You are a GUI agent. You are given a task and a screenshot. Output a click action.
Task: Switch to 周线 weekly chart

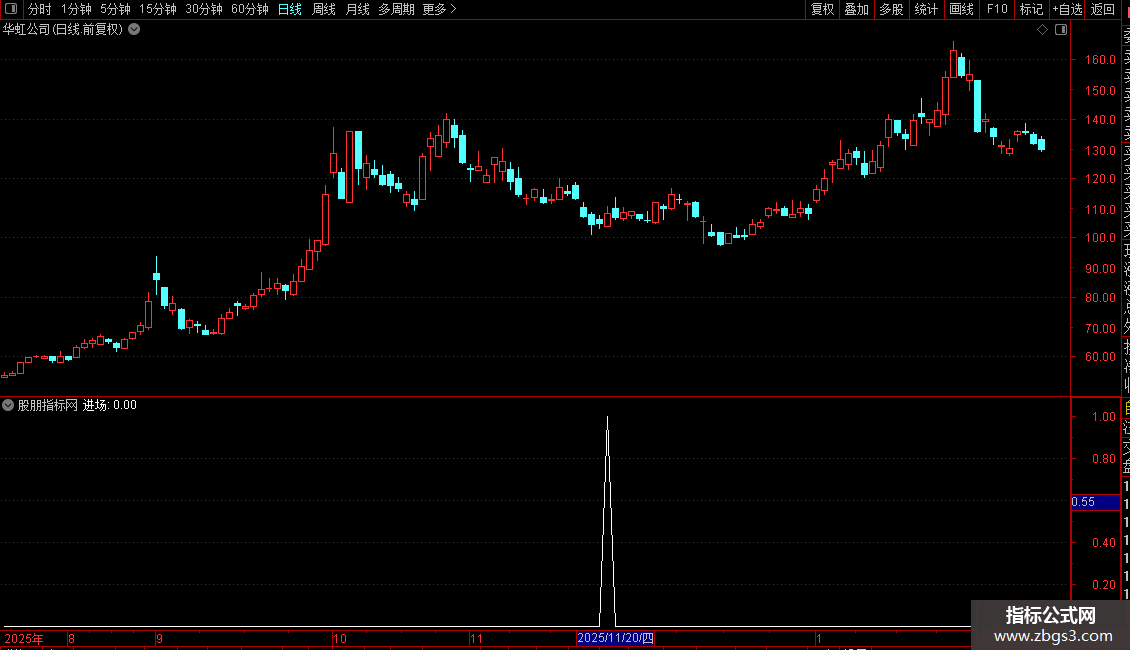pyautogui.click(x=324, y=9)
